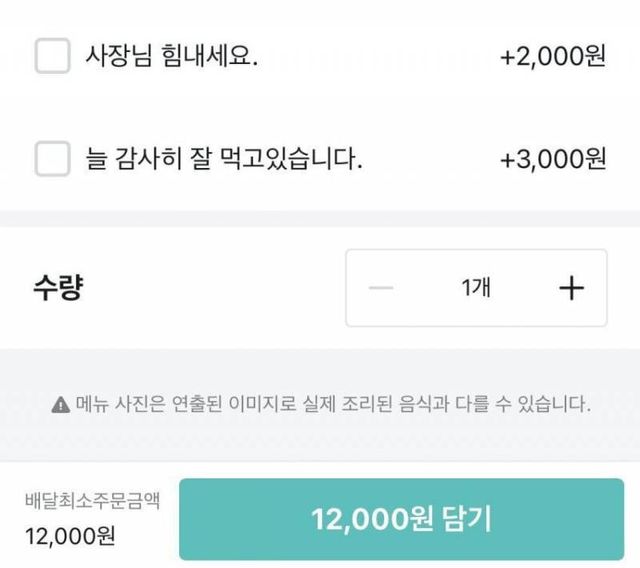Click the 수량 label
640x568 pixels.
coord(58,288)
